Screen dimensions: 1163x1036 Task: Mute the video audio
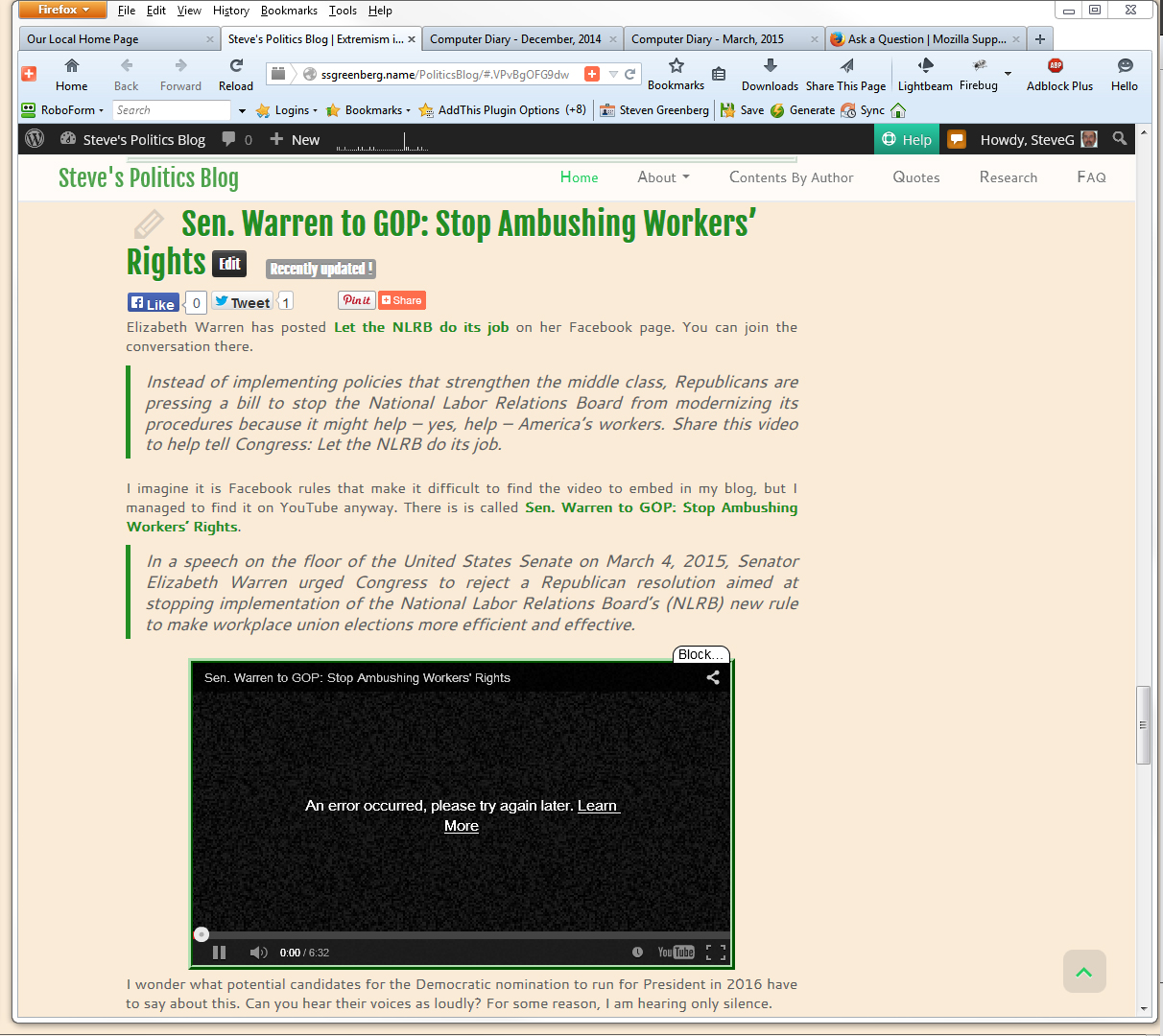coord(258,952)
